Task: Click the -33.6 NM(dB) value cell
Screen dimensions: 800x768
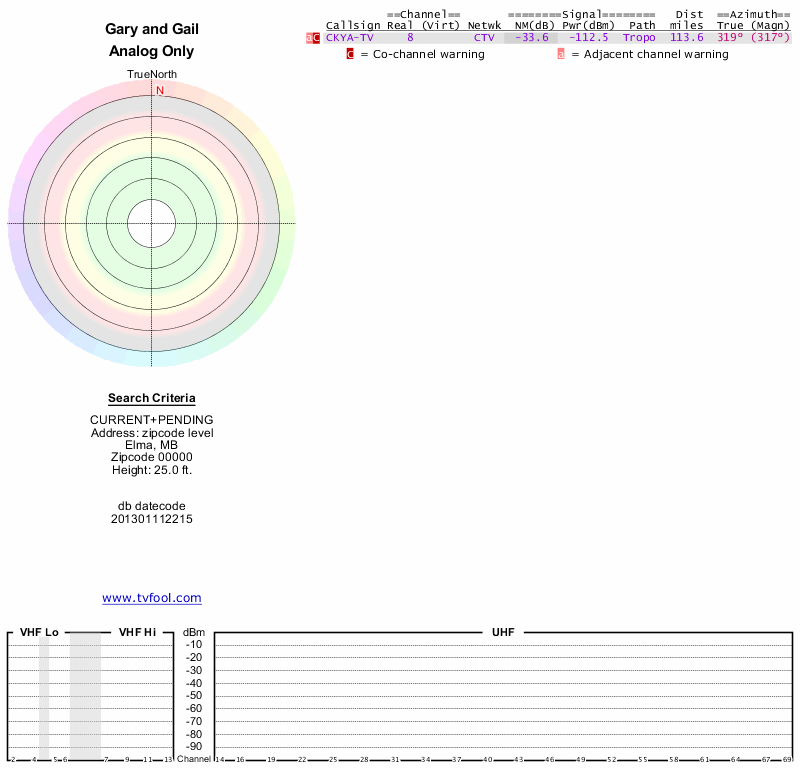Action: (x=531, y=38)
